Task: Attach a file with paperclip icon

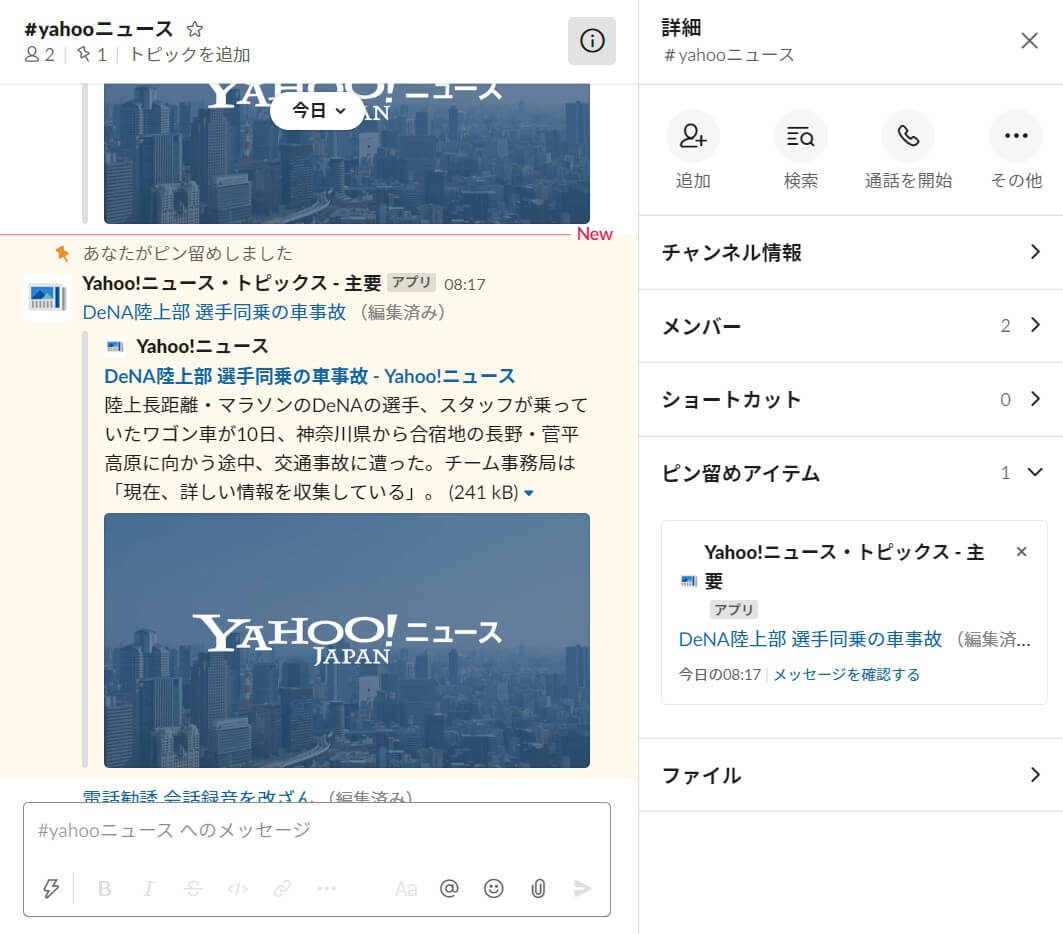Action: coord(538,888)
